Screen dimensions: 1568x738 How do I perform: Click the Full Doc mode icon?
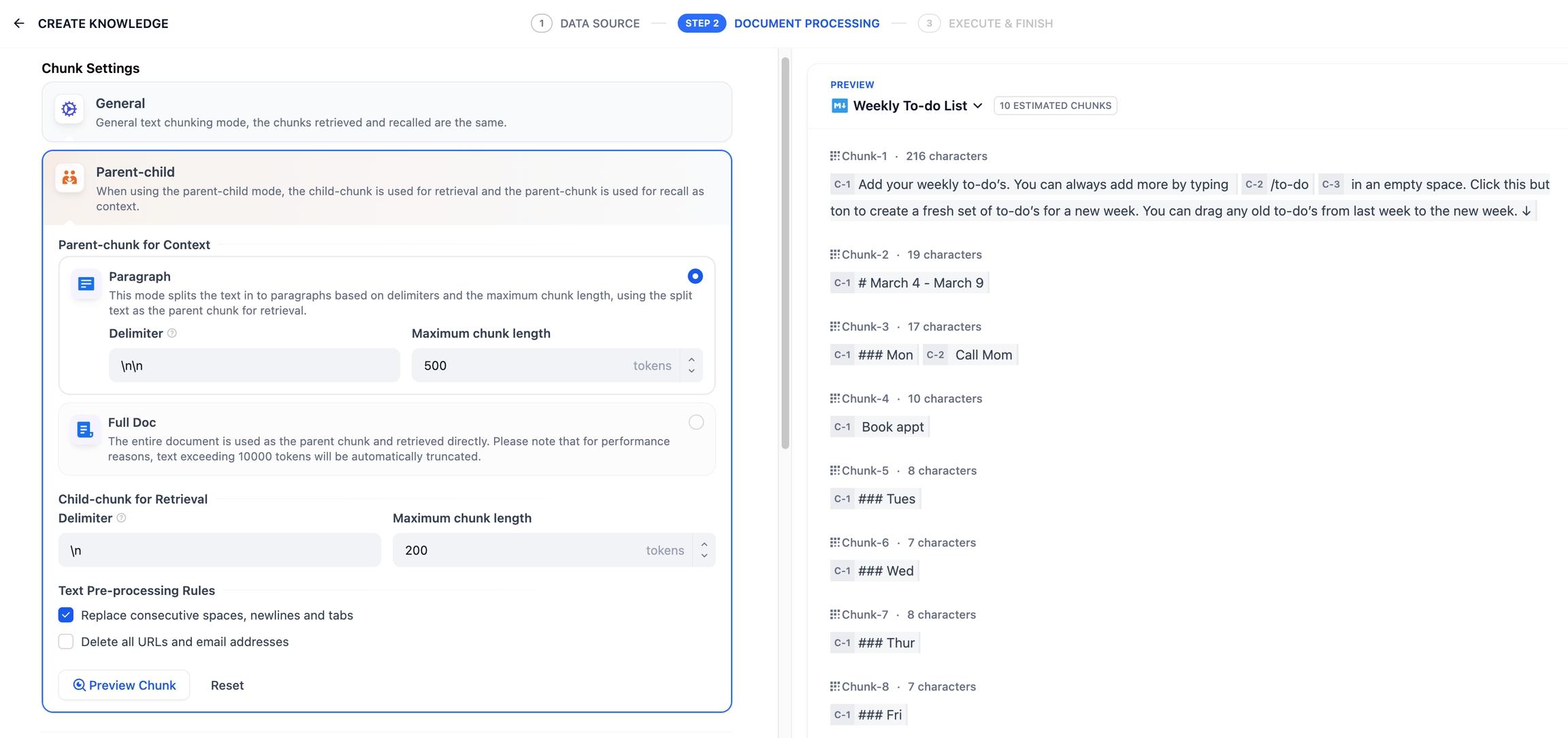click(x=85, y=430)
